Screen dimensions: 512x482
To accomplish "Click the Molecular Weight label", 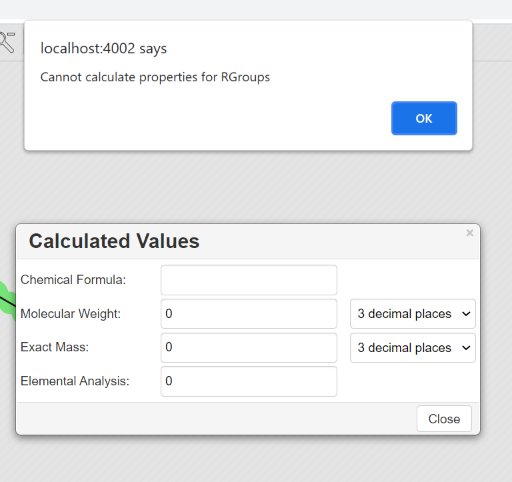I will click(x=70, y=314).
